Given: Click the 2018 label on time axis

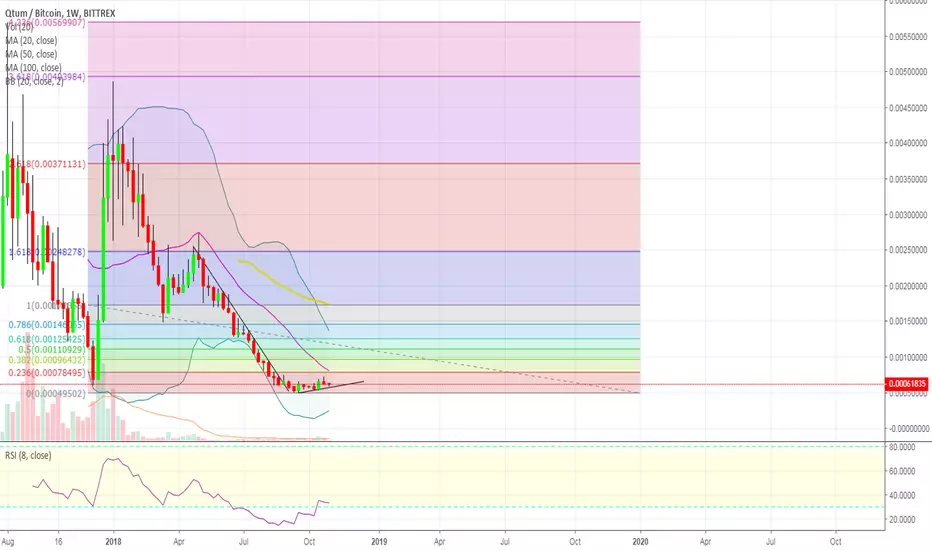Looking at the screenshot, I should coord(113,542).
